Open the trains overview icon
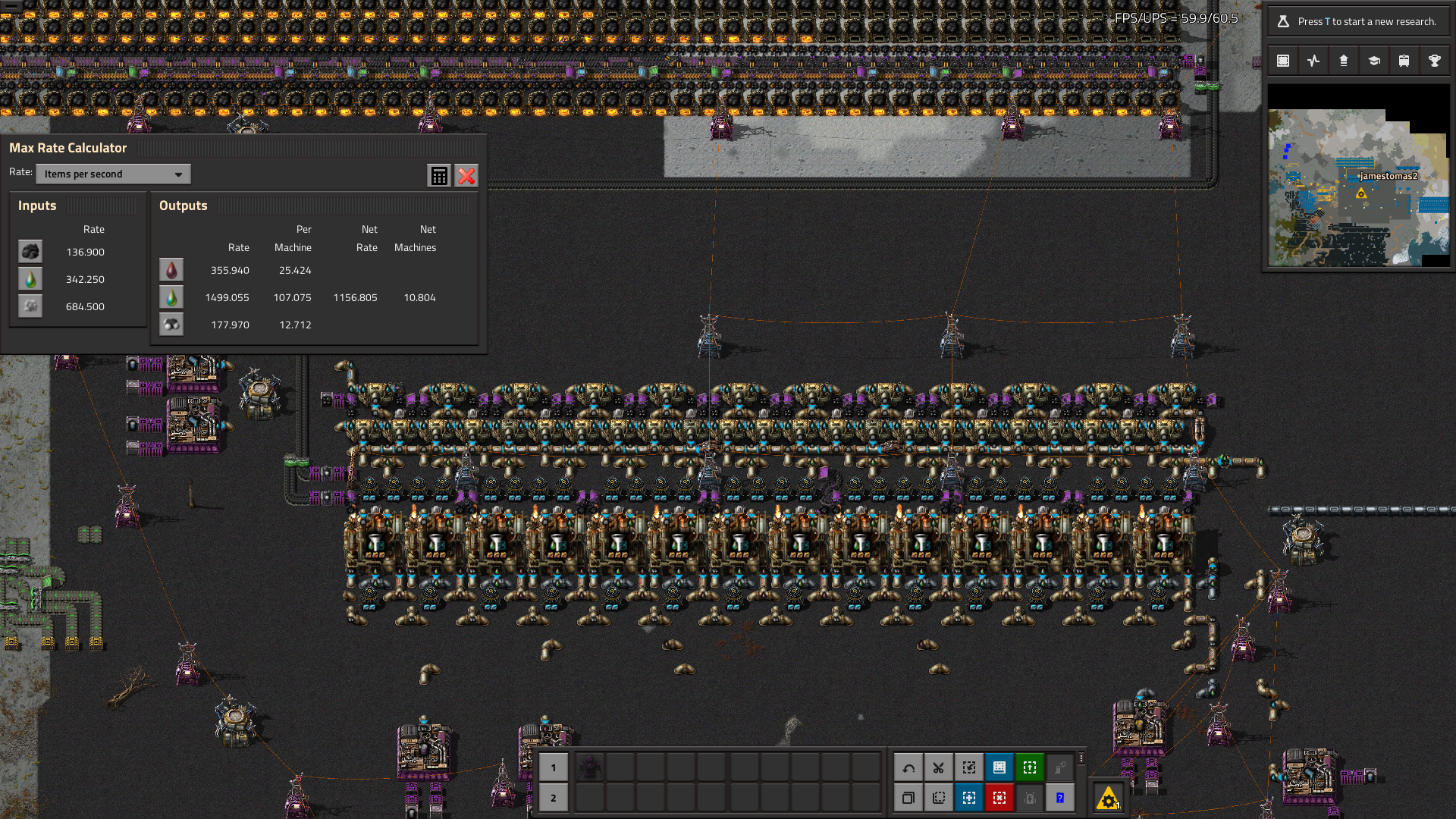This screenshot has width=1456, height=819. coord(1404,61)
